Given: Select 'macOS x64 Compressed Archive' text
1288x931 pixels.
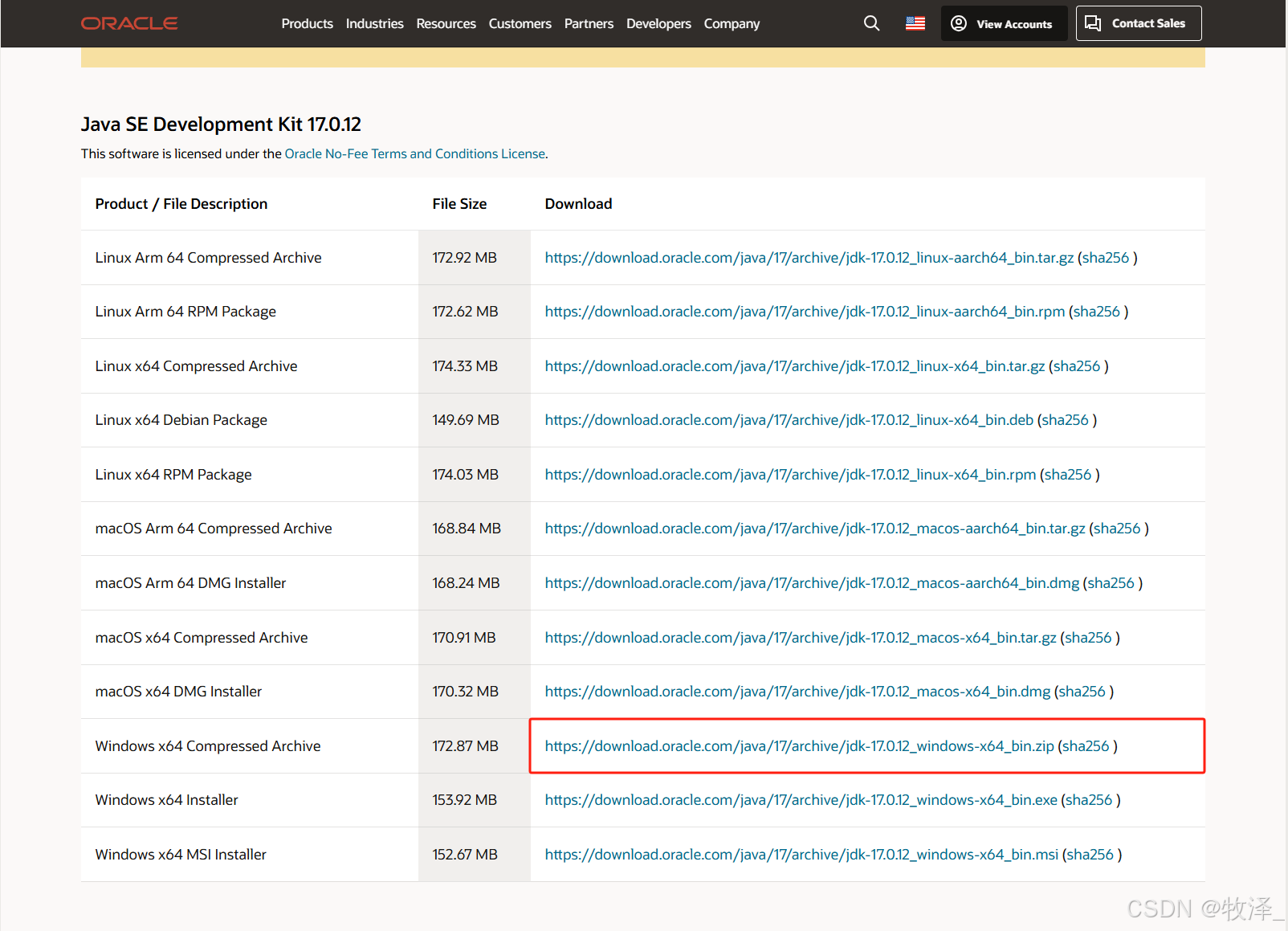Looking at the screenshot, I should coord(202,638).
